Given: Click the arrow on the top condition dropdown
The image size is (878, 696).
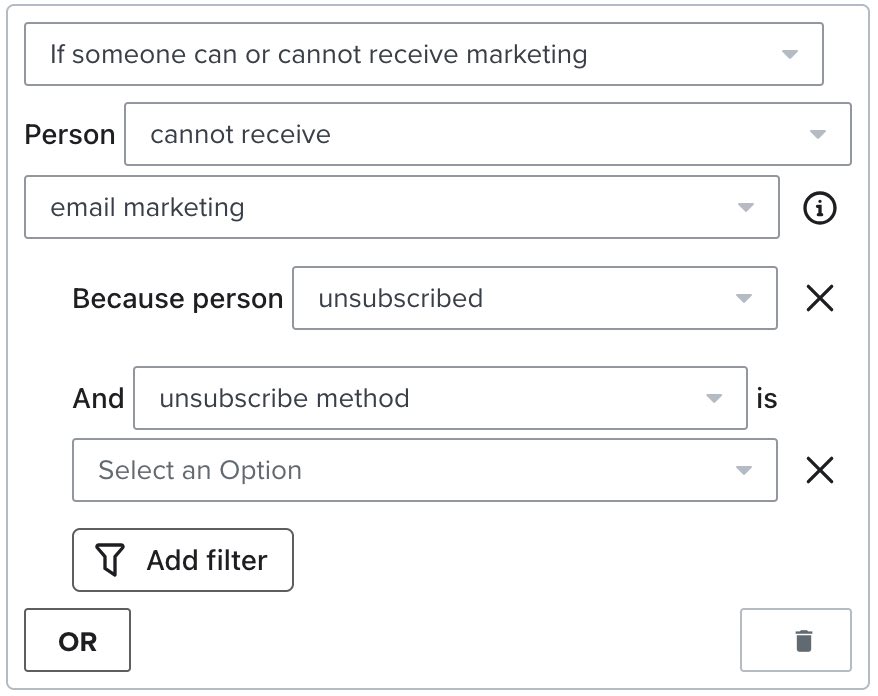Looking at the screenshot, I should 790,54.
